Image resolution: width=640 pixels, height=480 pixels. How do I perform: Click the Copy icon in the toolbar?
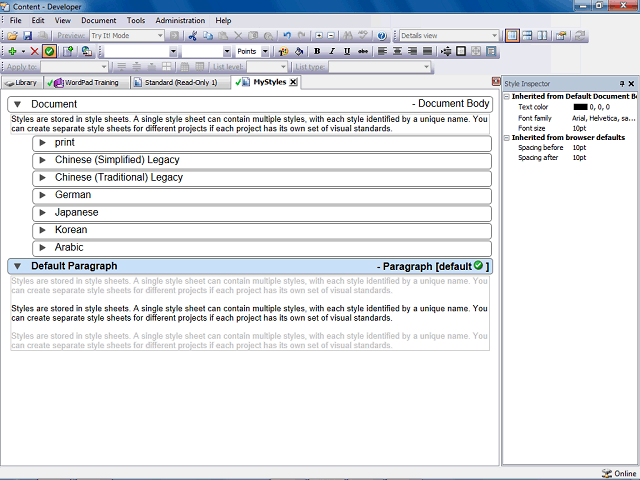(208, 36)
